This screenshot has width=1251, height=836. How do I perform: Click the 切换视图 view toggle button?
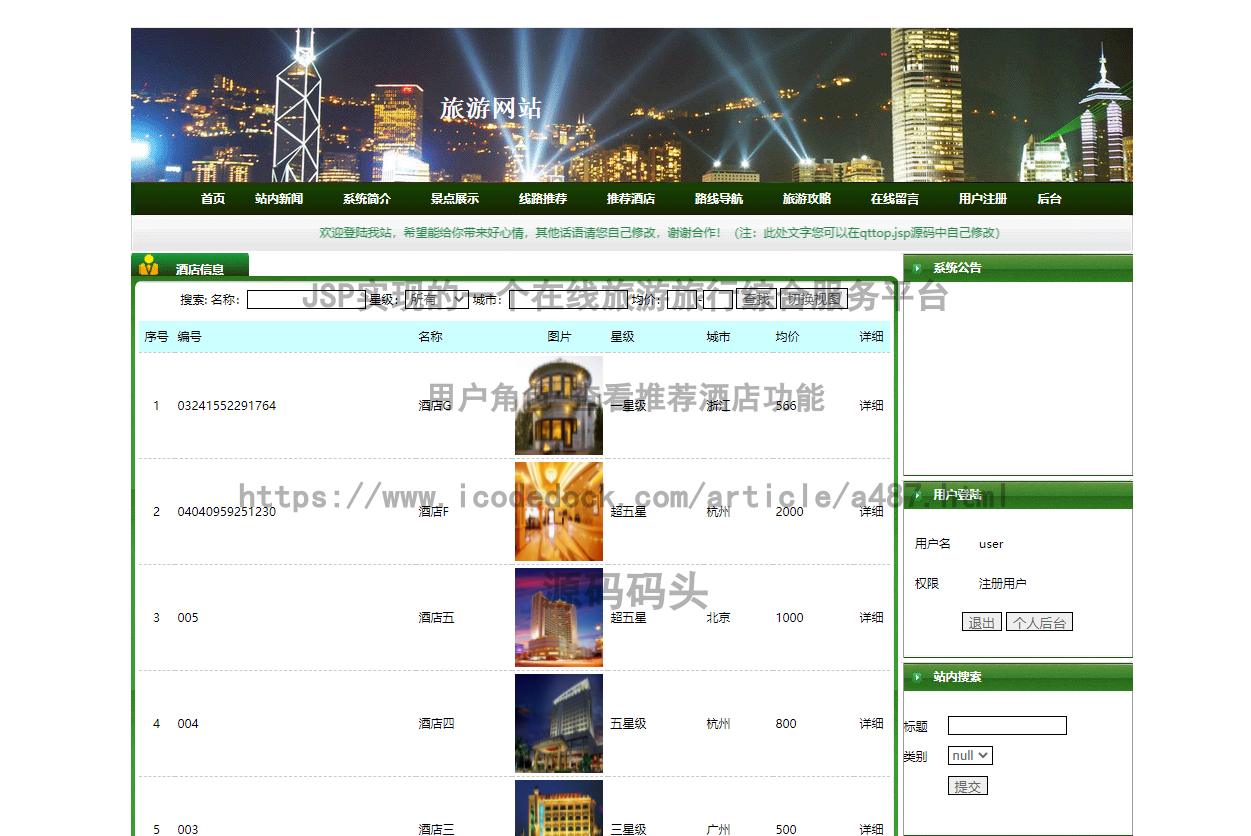(812, 298)
